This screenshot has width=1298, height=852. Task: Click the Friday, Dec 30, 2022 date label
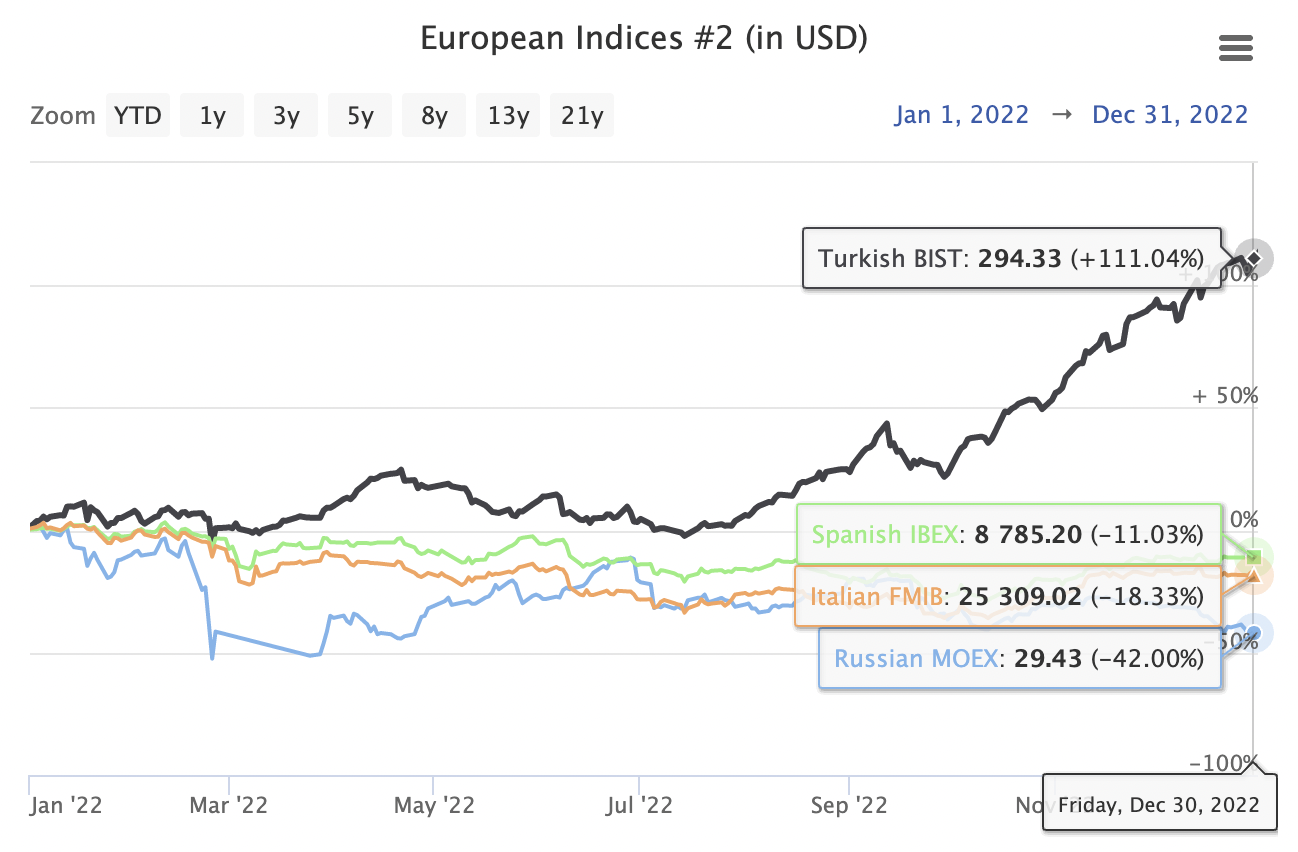(1159, 804)
